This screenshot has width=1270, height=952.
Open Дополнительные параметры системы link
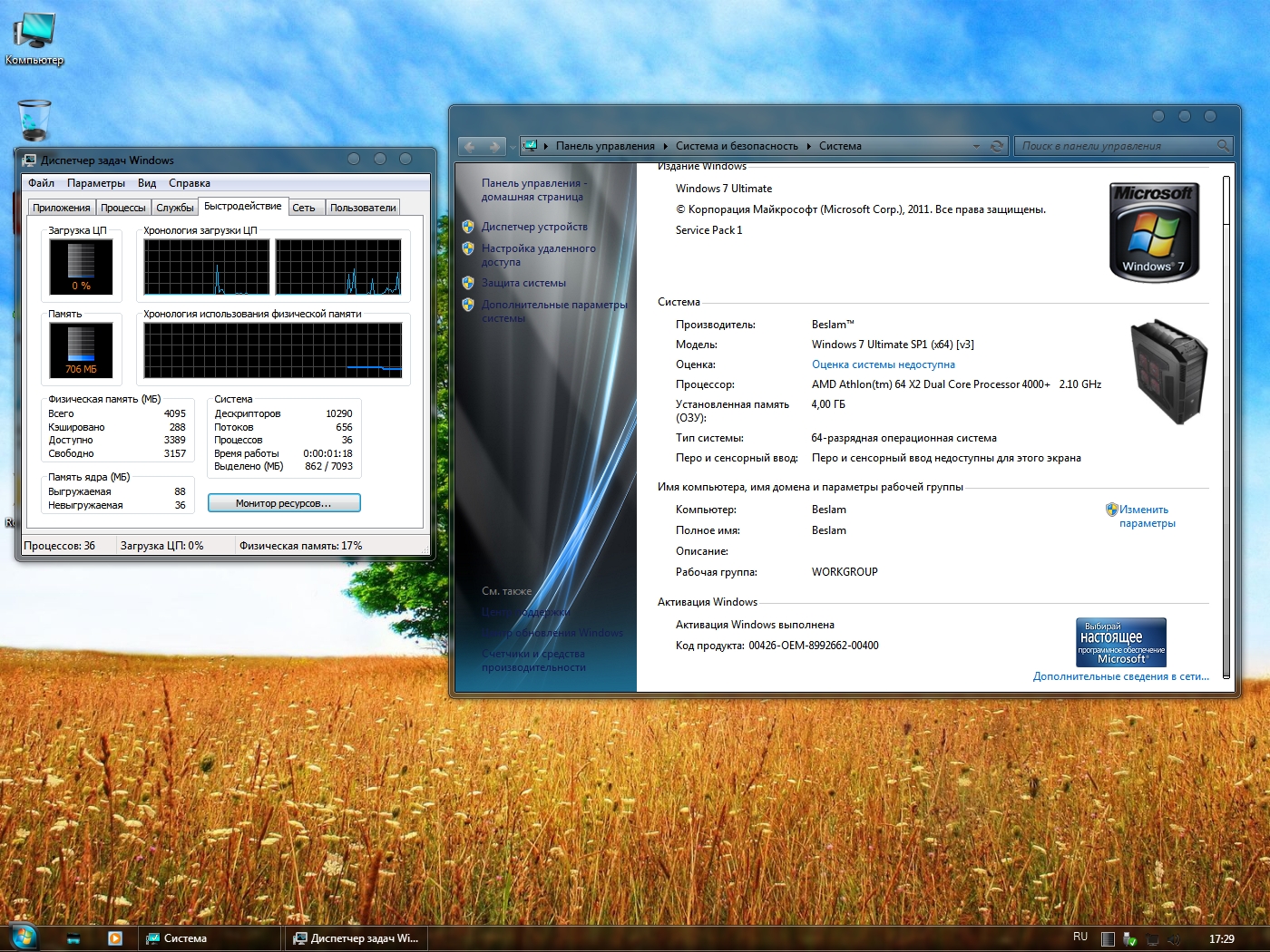tap(554, 311)
